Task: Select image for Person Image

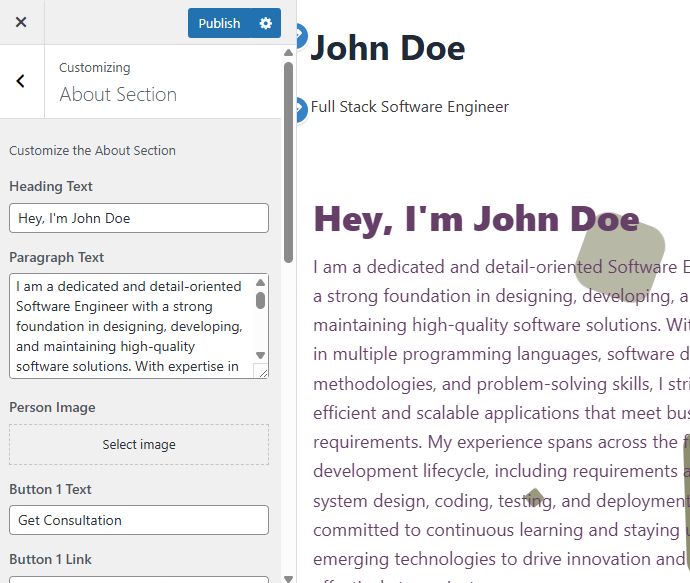Action: pyautogui.click(x=139, y=445)
